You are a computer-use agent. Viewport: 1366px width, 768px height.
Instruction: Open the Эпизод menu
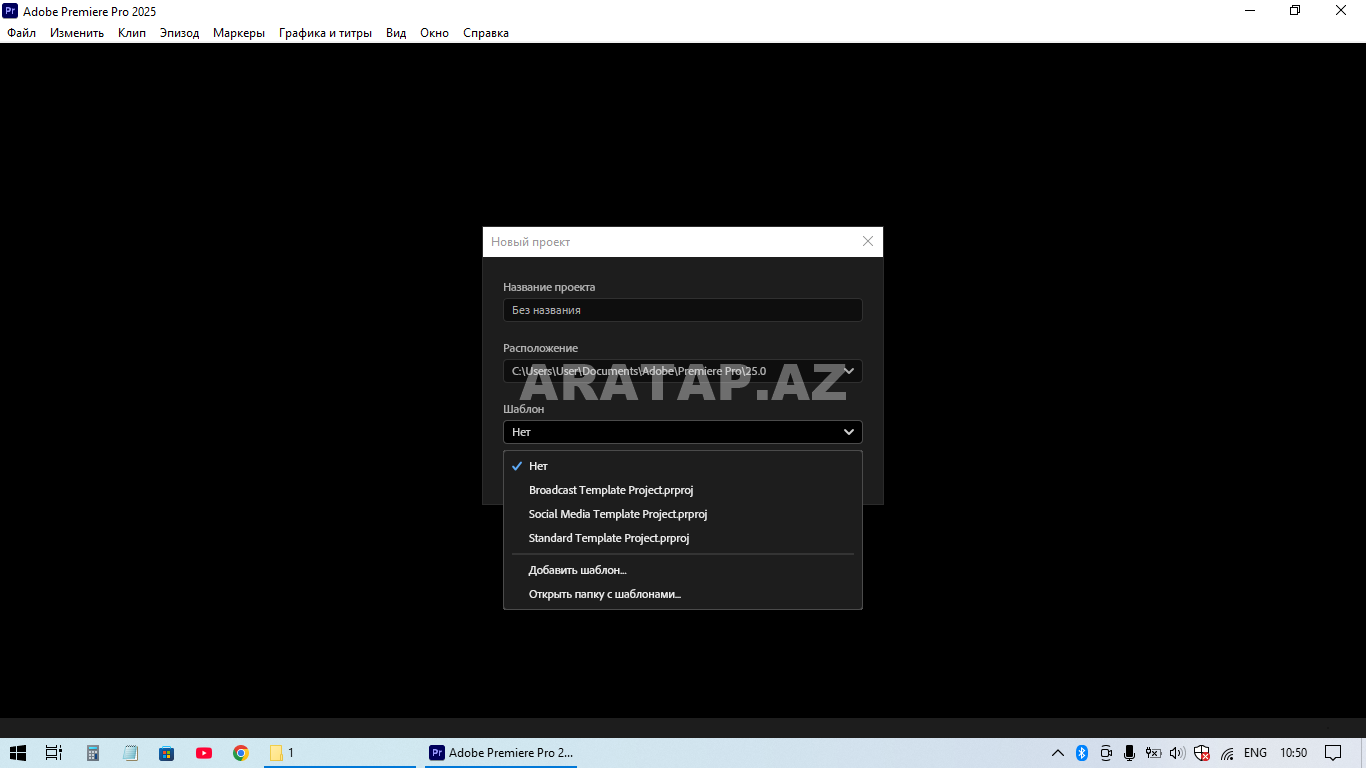180,33
